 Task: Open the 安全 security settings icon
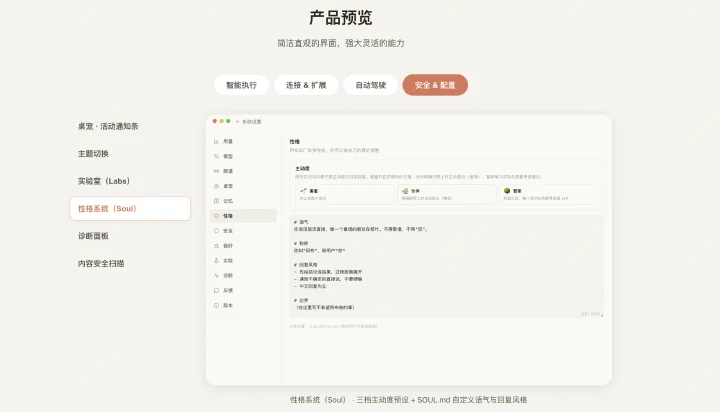coord(216,231)
